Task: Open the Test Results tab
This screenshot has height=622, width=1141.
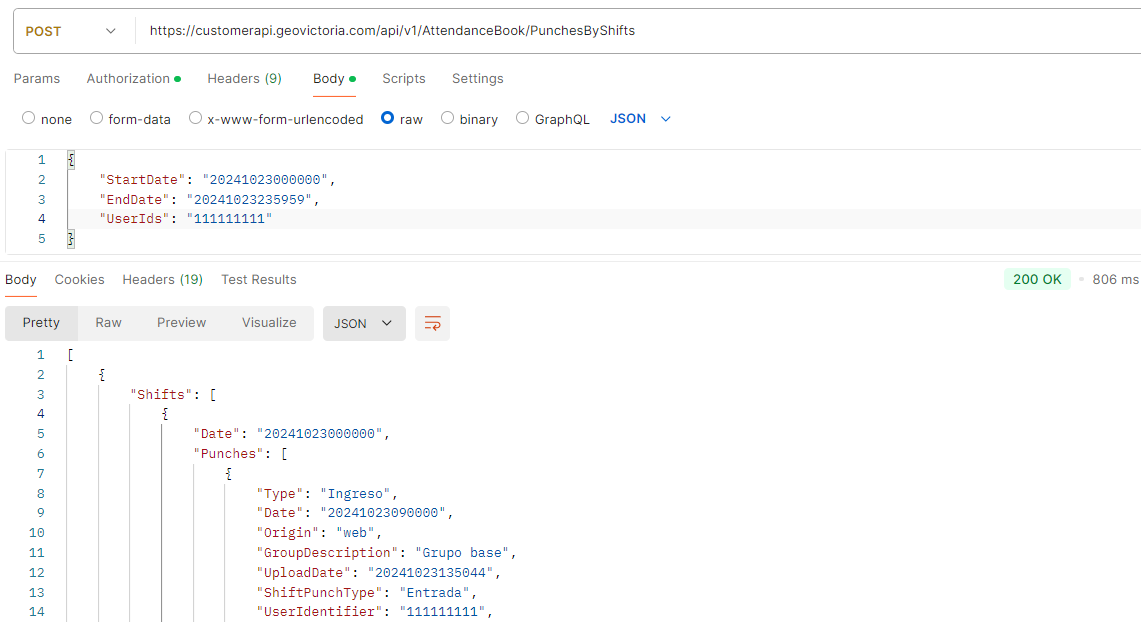Action: [258, 279]
